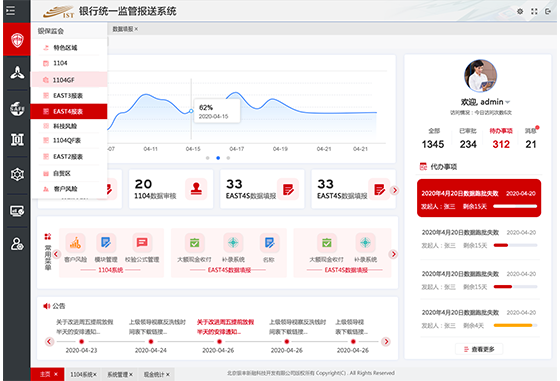Select EAST4报表 highlighted menu entry
The width and height of the screenshot is (560, 381).
69,111
